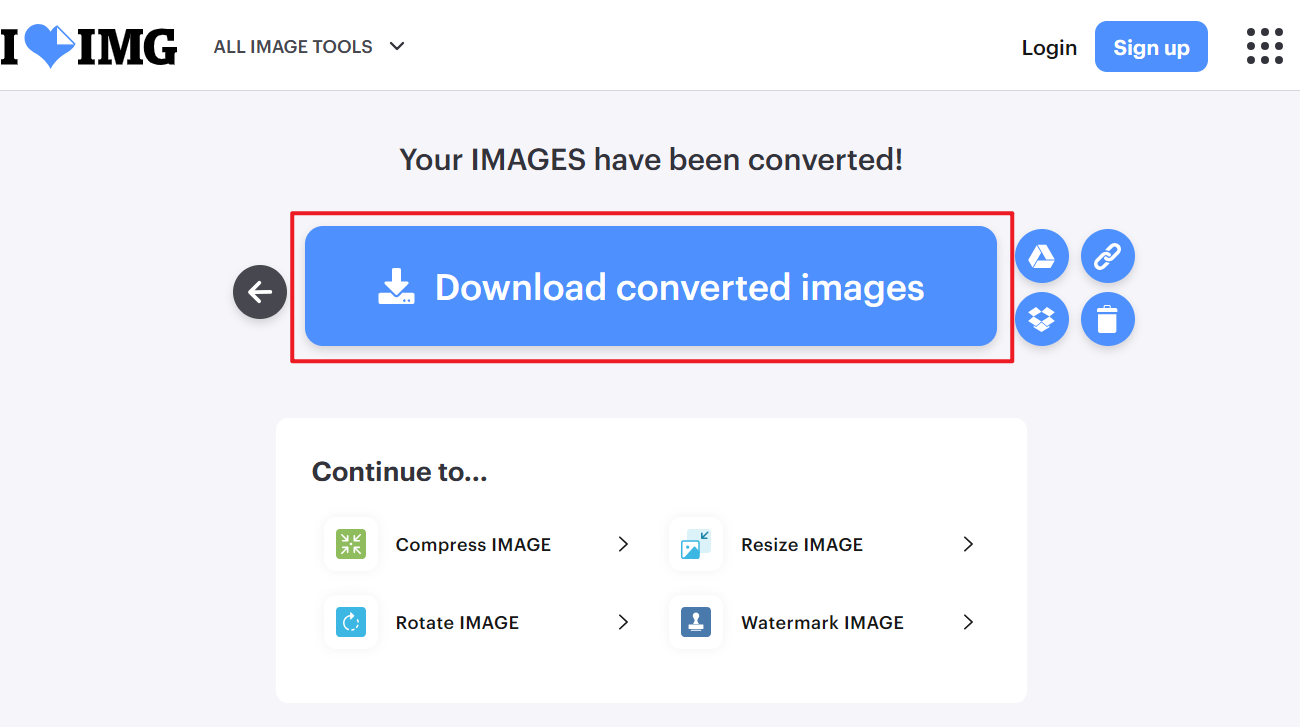Click chevron next to Rotate IMAGE

623,622
